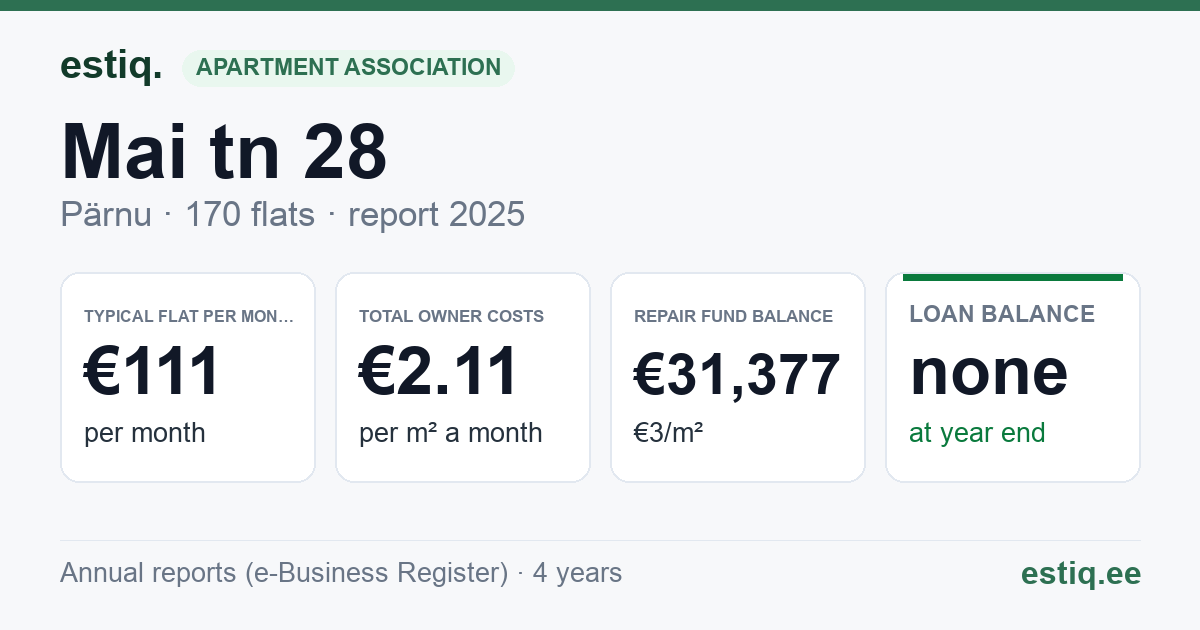The height and width of the screenshot is (630, 1200).
Task: Click the €3/m² text
Action: (669, 433)
